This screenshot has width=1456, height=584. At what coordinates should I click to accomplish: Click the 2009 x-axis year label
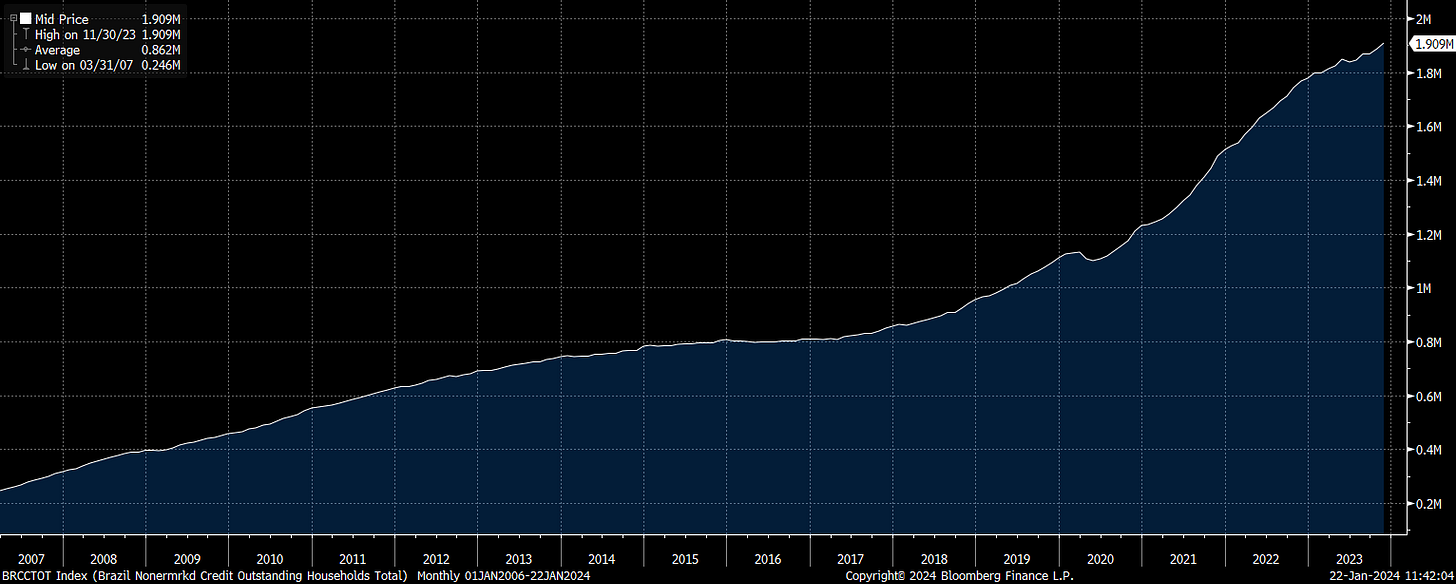coord(187,559)
